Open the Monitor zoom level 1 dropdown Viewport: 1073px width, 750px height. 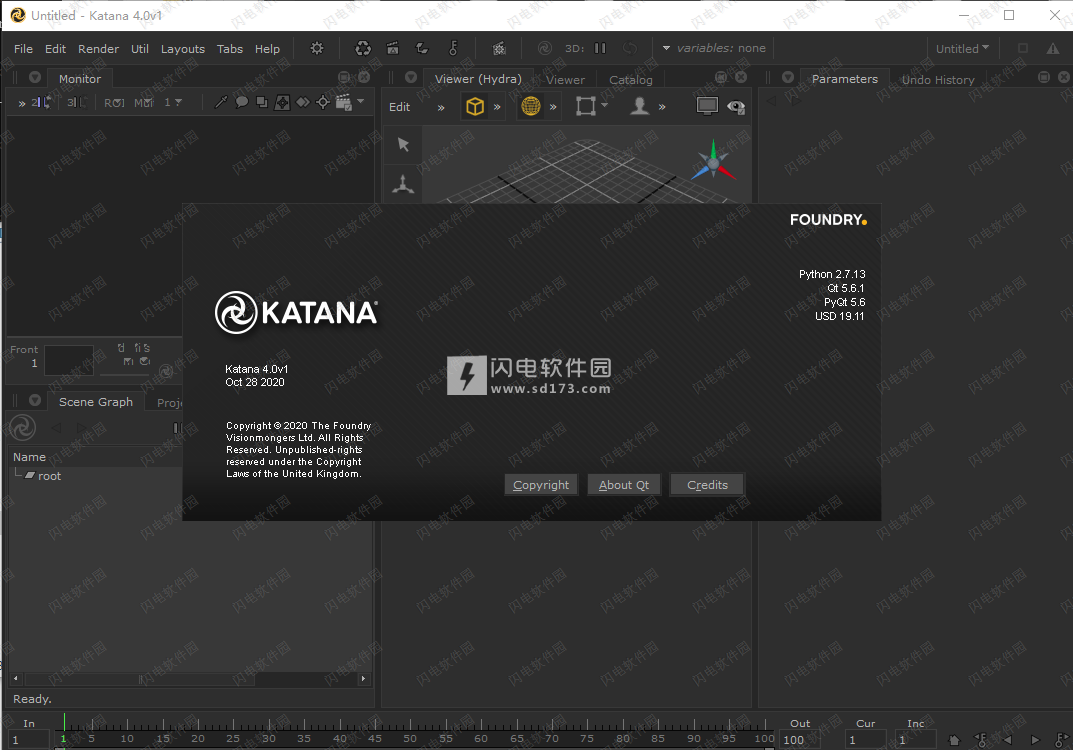click(172, 103)
